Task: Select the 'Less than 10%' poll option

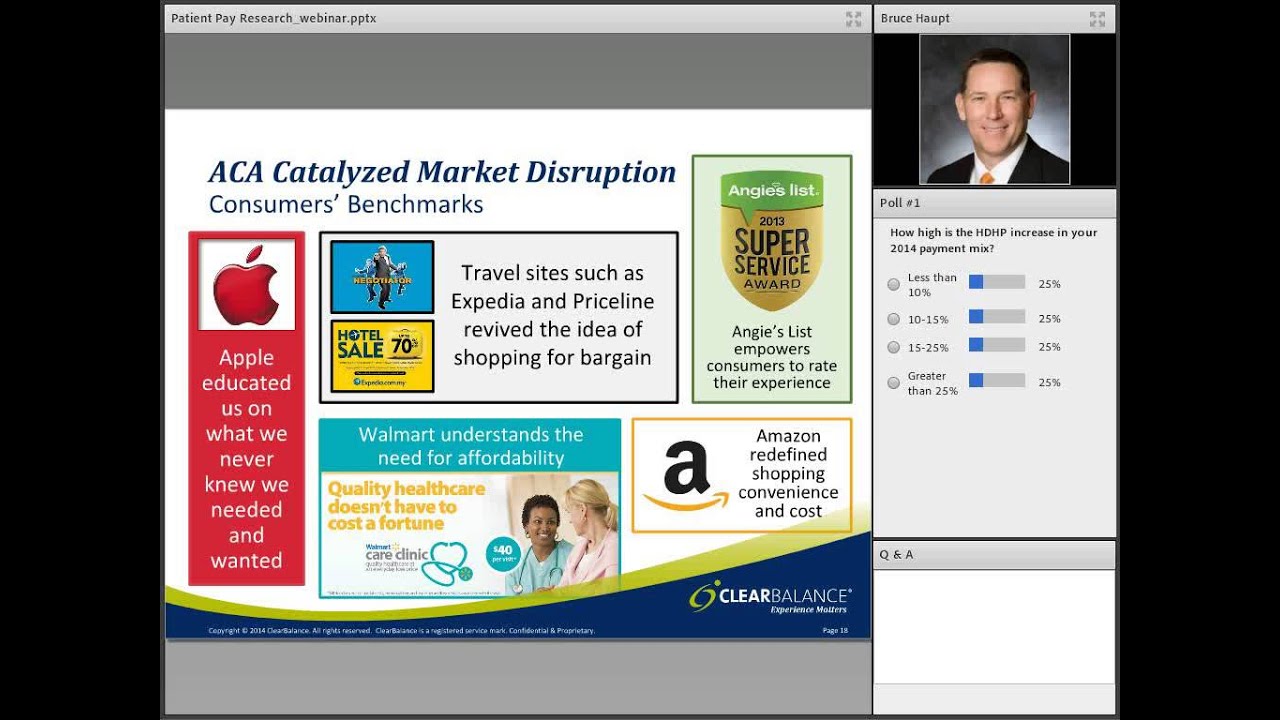Action: 894,285
